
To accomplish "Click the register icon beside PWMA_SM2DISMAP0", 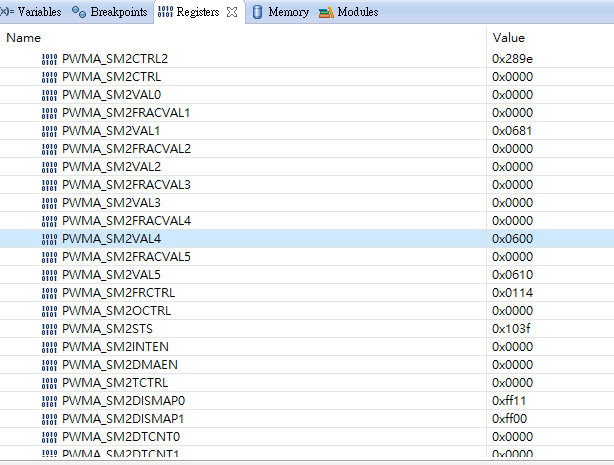I will [49, 402].
